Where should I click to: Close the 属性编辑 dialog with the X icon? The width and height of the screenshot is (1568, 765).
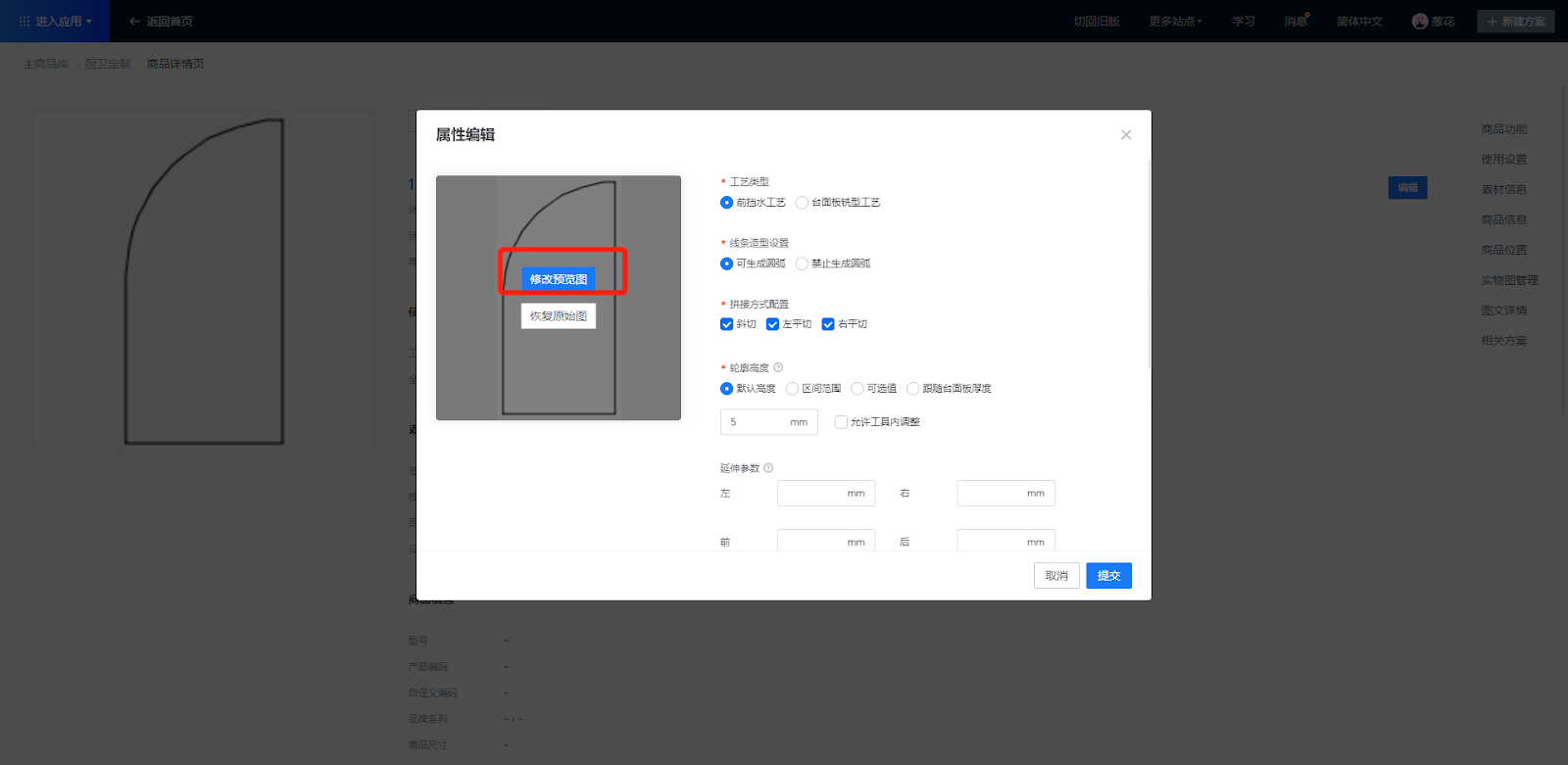click(1126, 135)
